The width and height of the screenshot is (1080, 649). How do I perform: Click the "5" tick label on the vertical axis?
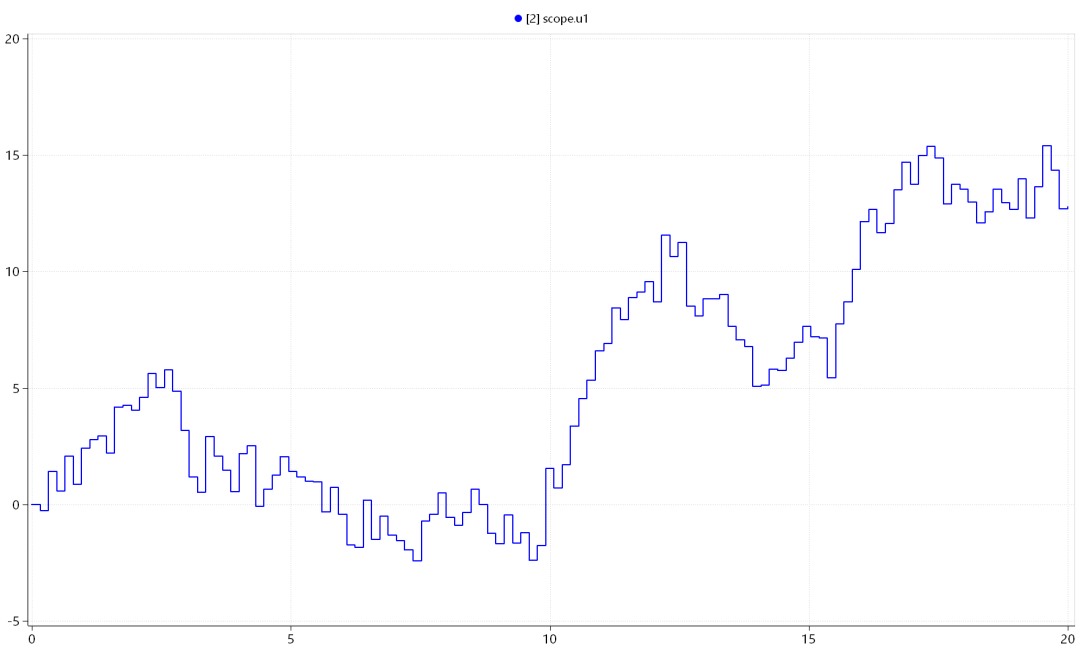(x=16, y=389)
